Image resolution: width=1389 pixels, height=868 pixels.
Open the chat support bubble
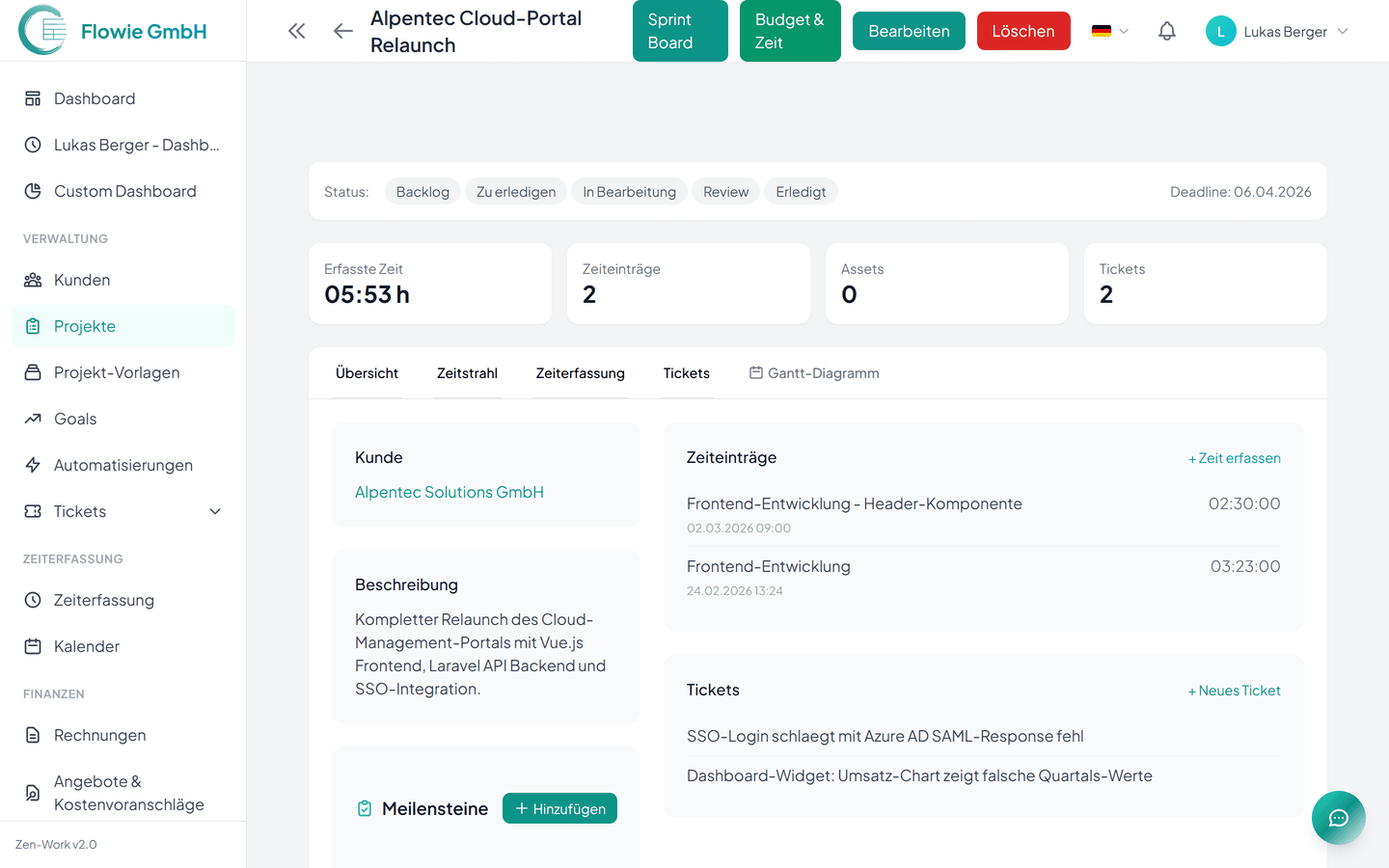[x=1338, y=818]
